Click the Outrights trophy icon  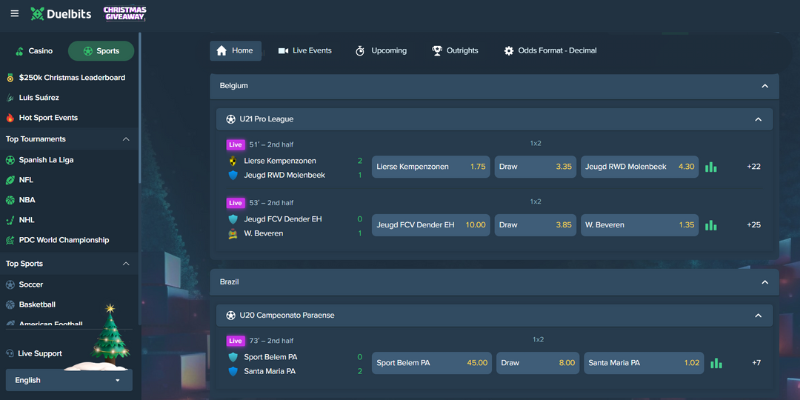437,51
